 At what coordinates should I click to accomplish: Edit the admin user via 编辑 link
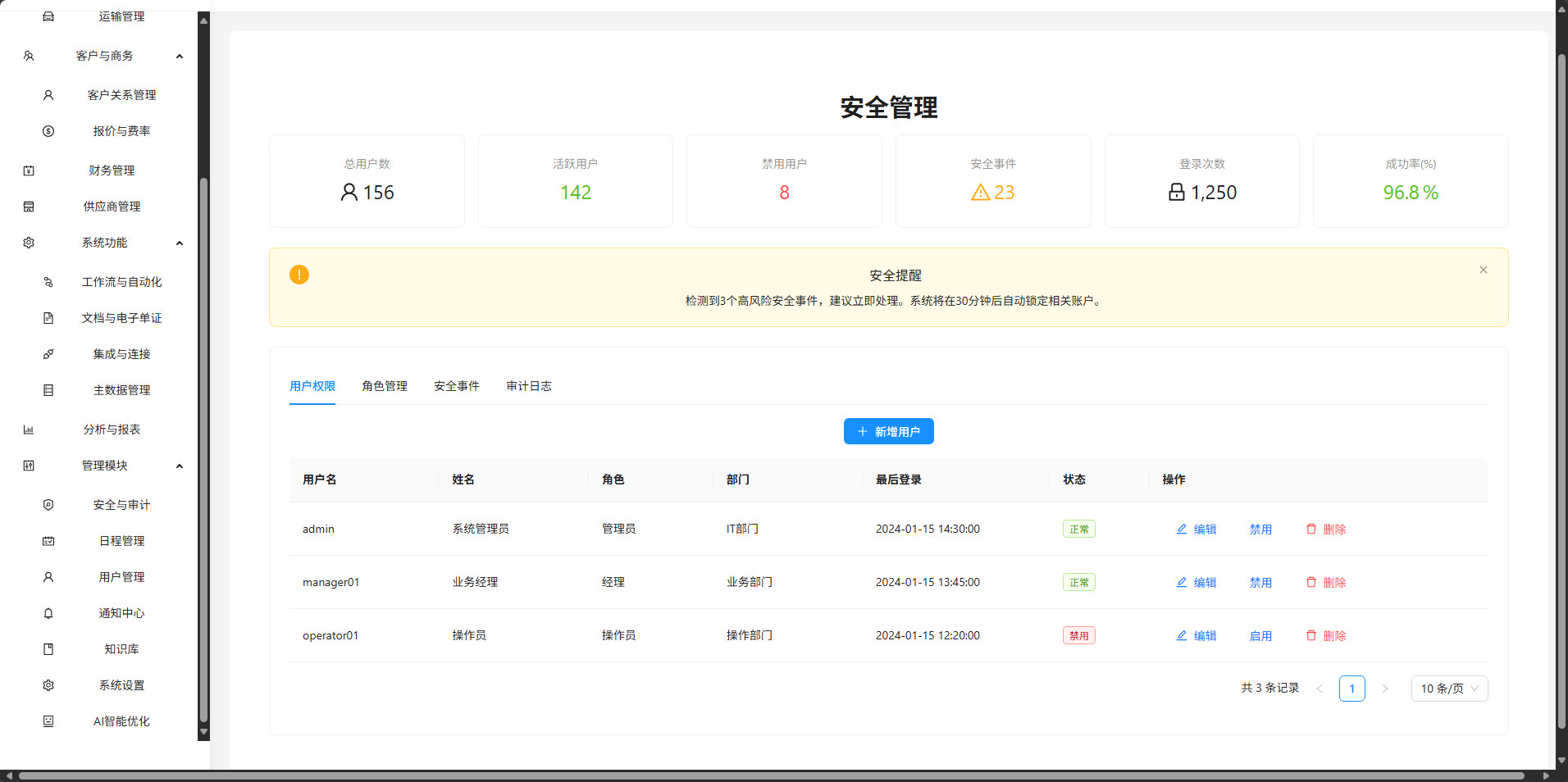(1197, 529)
